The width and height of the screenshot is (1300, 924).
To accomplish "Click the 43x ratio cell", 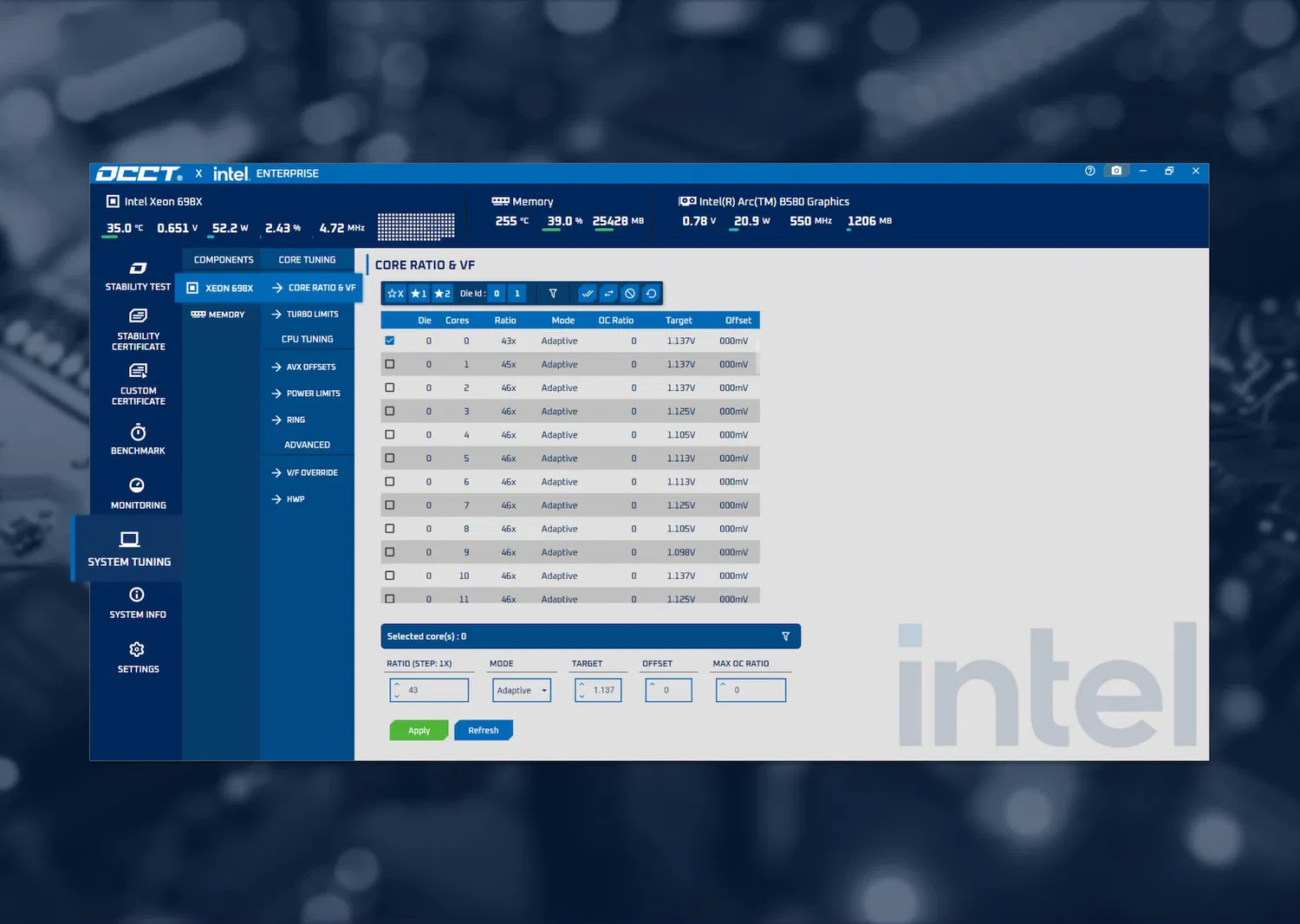I will pyautogui.click(x=509, y=341).
